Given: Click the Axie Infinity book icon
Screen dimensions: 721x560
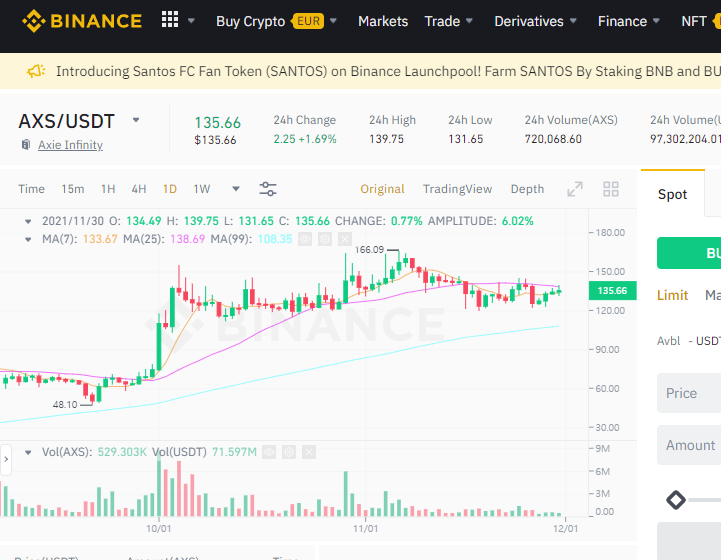Looking at the screenshot, I should coord(26,145).
